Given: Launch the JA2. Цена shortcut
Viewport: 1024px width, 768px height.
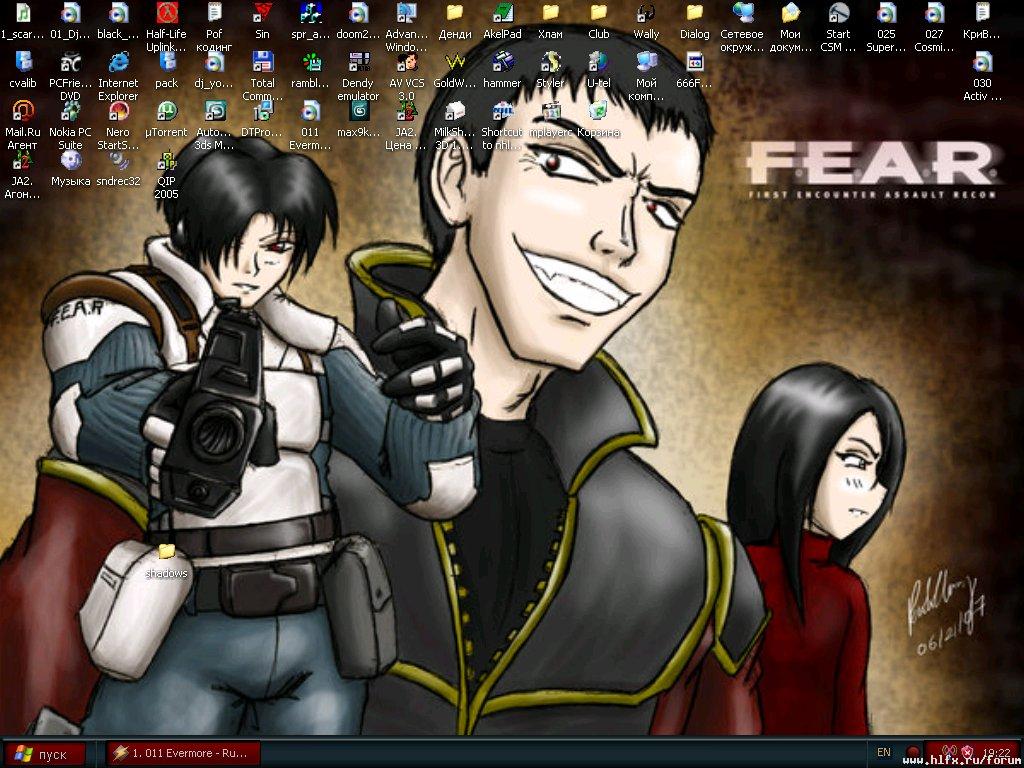Looking at the screenshot, I should [407, 110].
